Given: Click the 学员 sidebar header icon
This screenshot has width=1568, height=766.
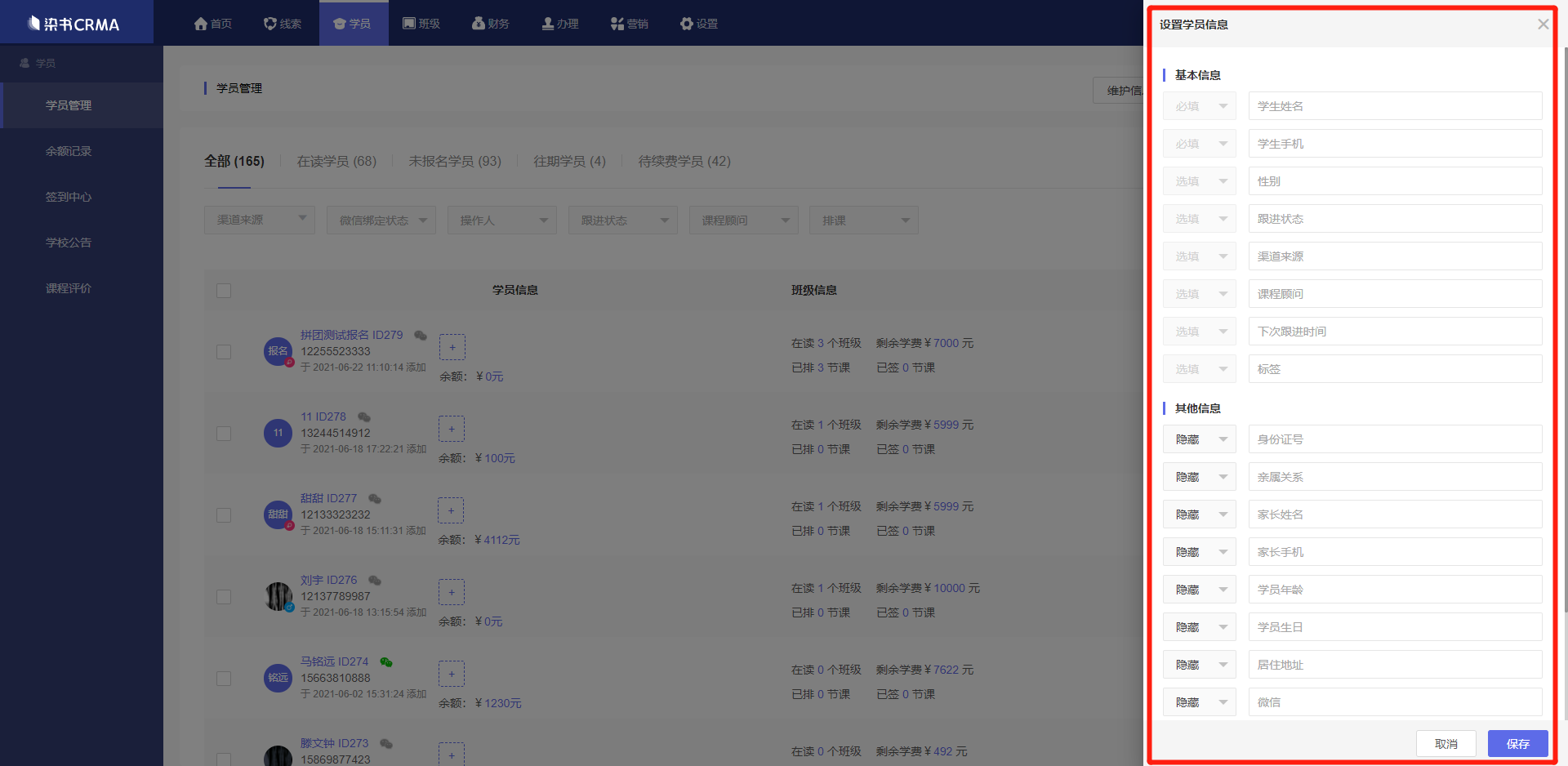Looking at the screenshot, I should [24, 63].
